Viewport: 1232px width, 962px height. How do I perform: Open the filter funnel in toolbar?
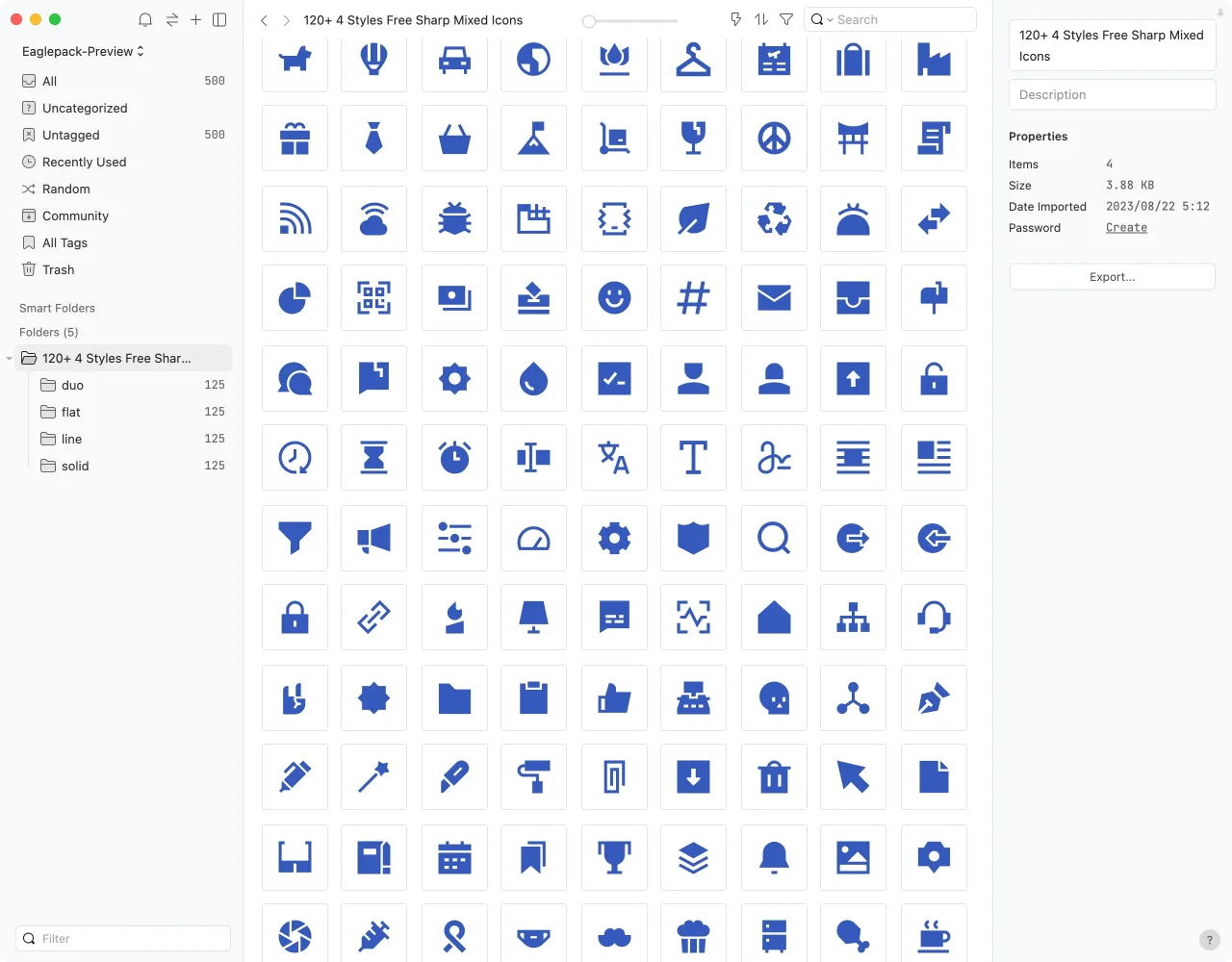coord(786,19)
